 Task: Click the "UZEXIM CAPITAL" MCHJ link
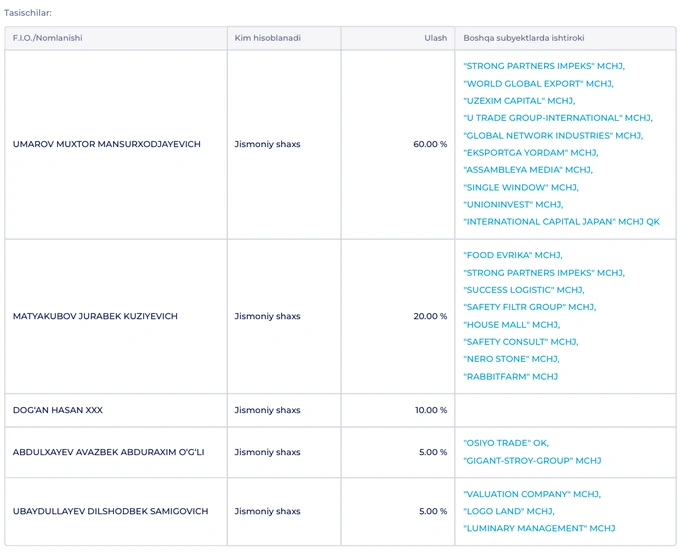pyautogui.click(x=518, y=101)
